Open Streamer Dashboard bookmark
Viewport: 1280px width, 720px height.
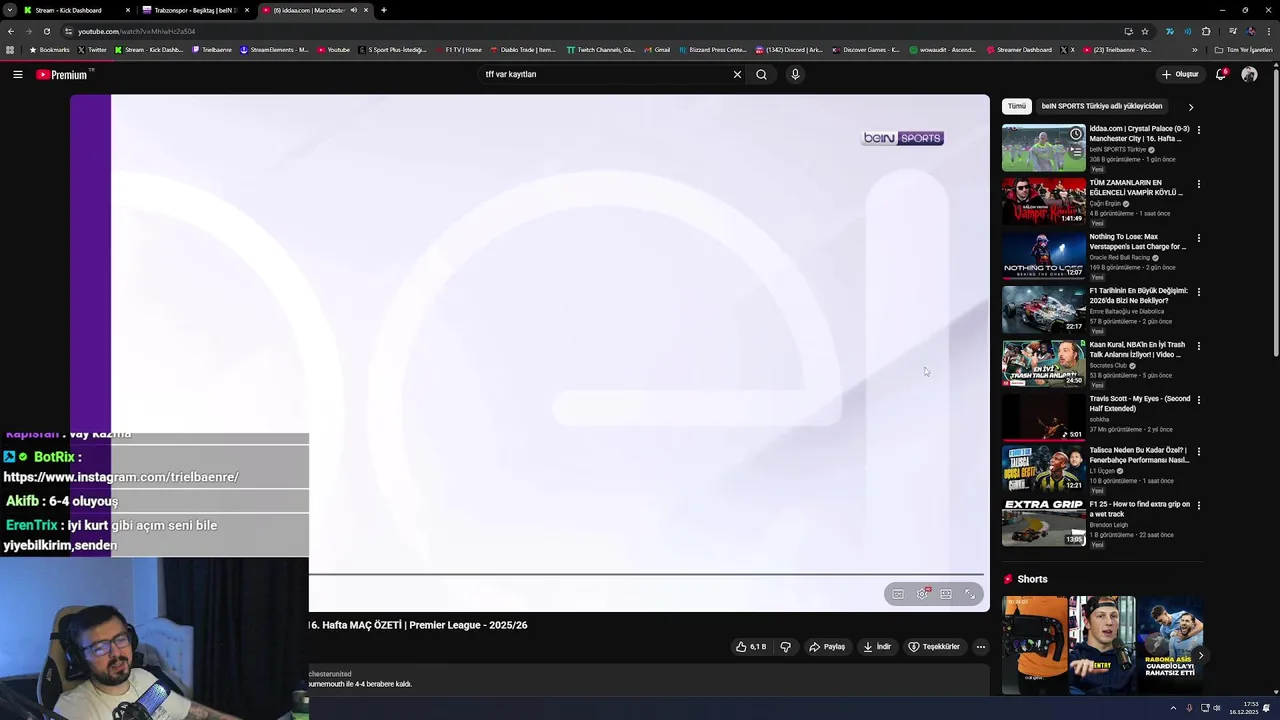pos(1020,50)
